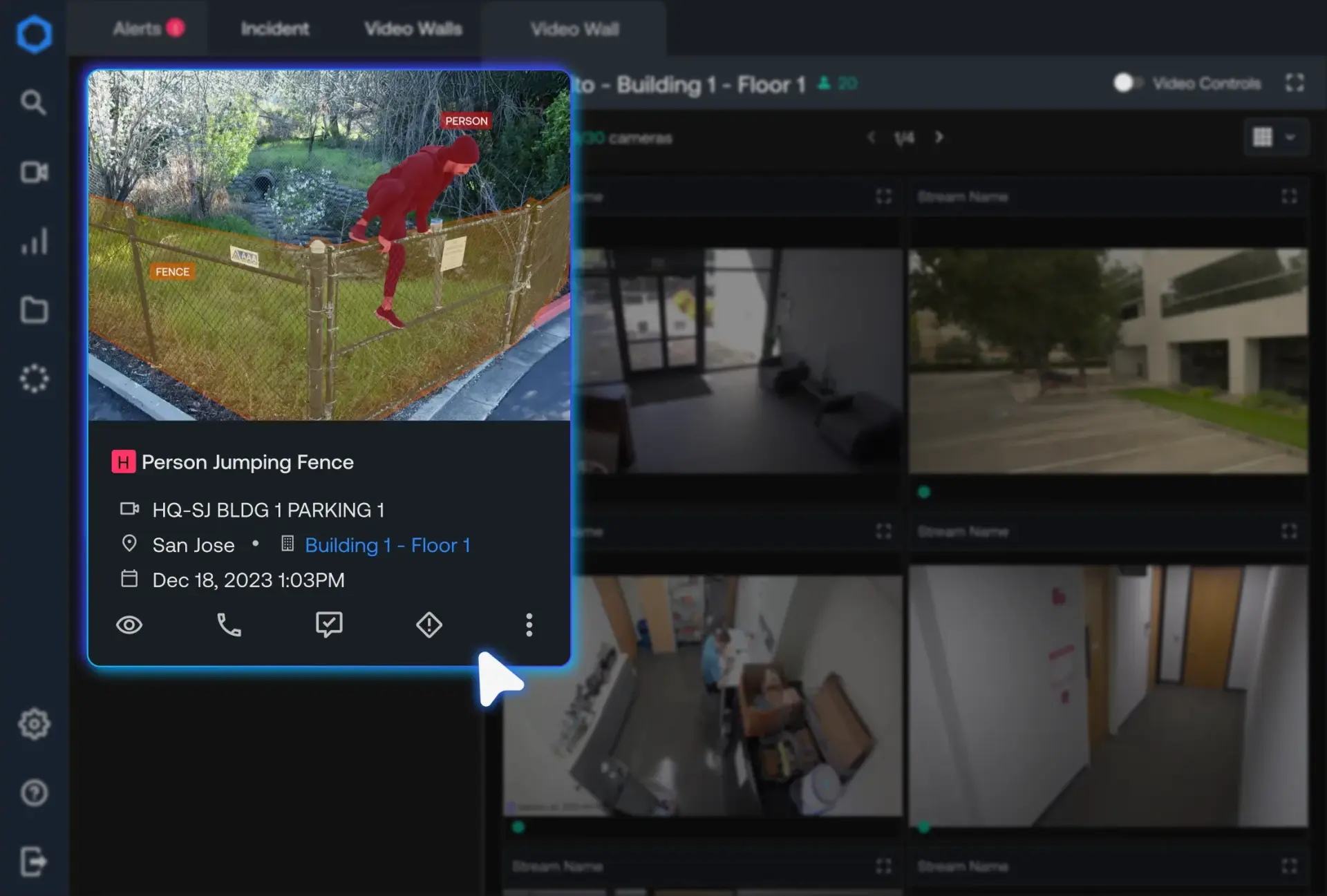Toggle the Video Controls switch
This screenshot has width=1327, height=896.
[x=1127, y=83]
